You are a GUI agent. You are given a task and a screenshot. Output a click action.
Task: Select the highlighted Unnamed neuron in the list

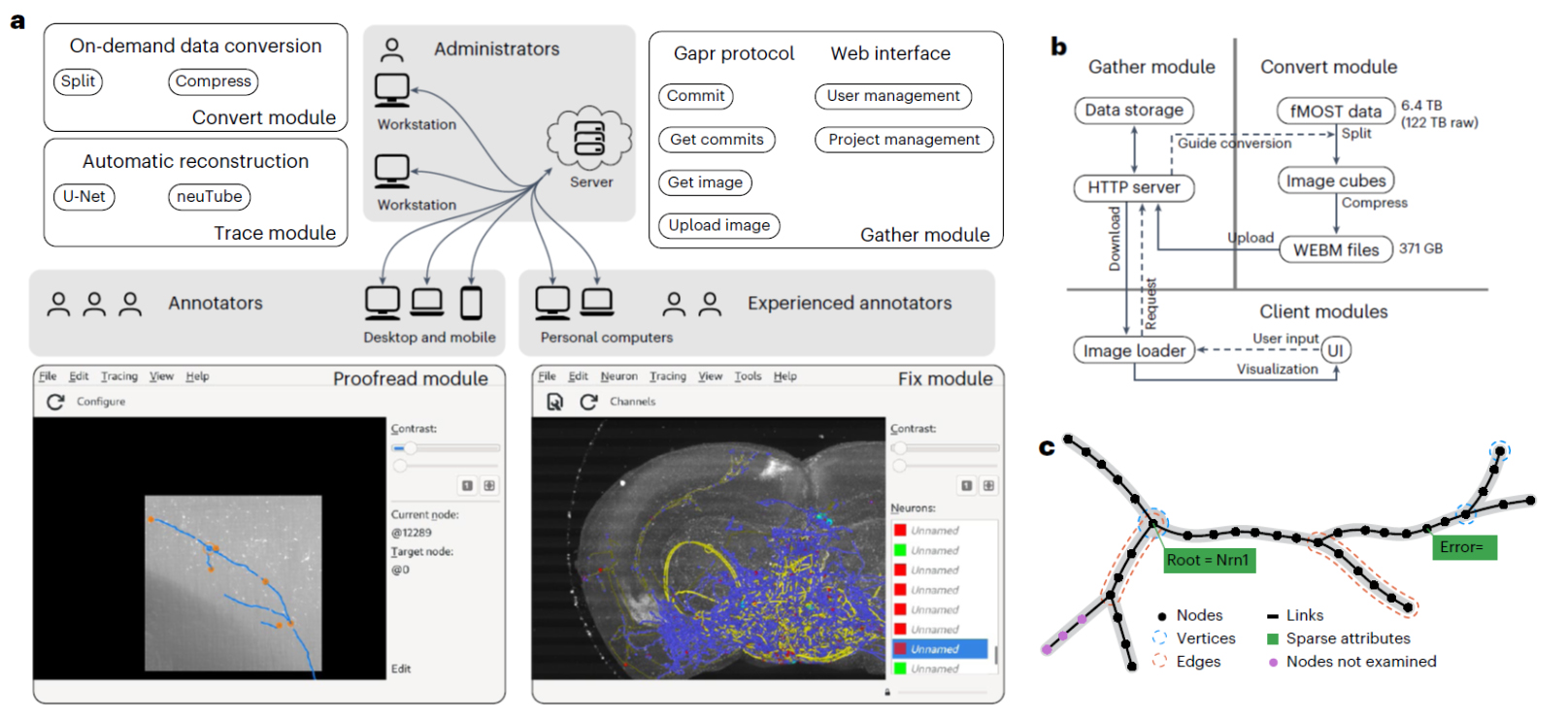[x=939, y=649]
